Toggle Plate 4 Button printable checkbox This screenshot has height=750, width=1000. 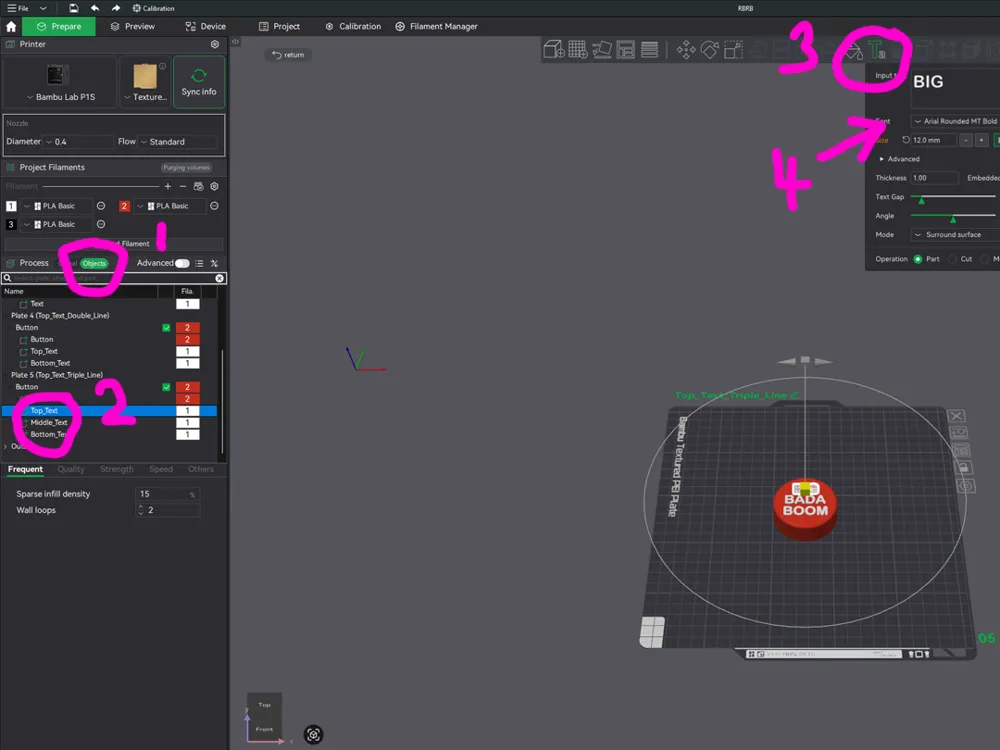(x=166, y=328)
